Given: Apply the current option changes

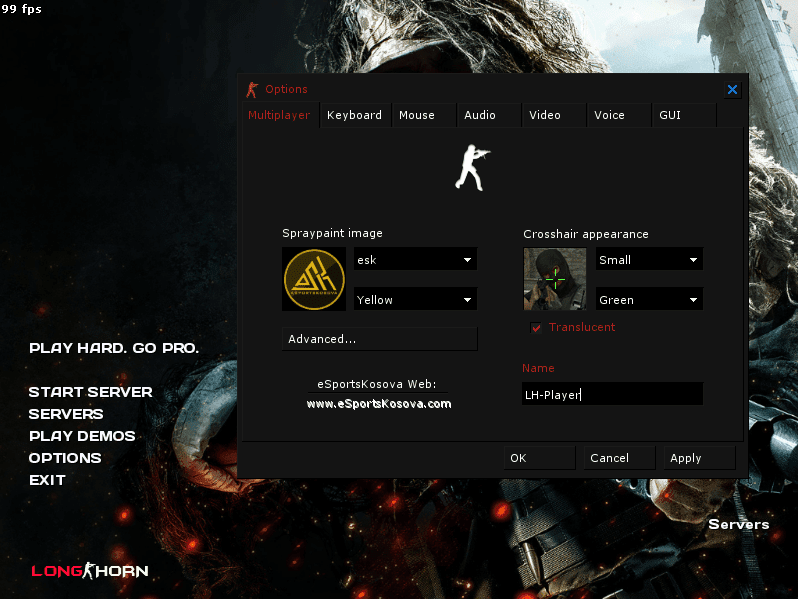Looking at the screenshot, I should (x=699, y=458).
